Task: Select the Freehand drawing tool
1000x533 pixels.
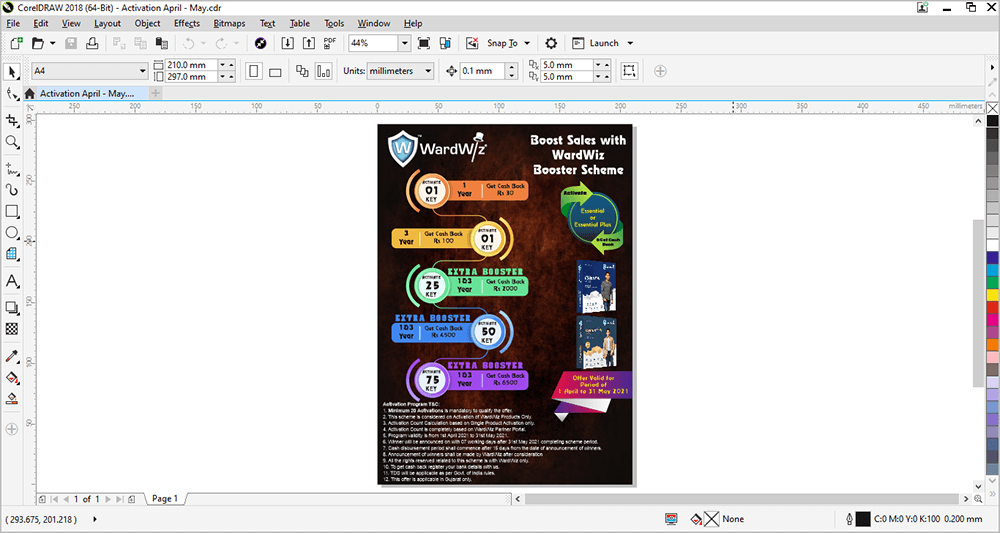Action: coord(11,170)
